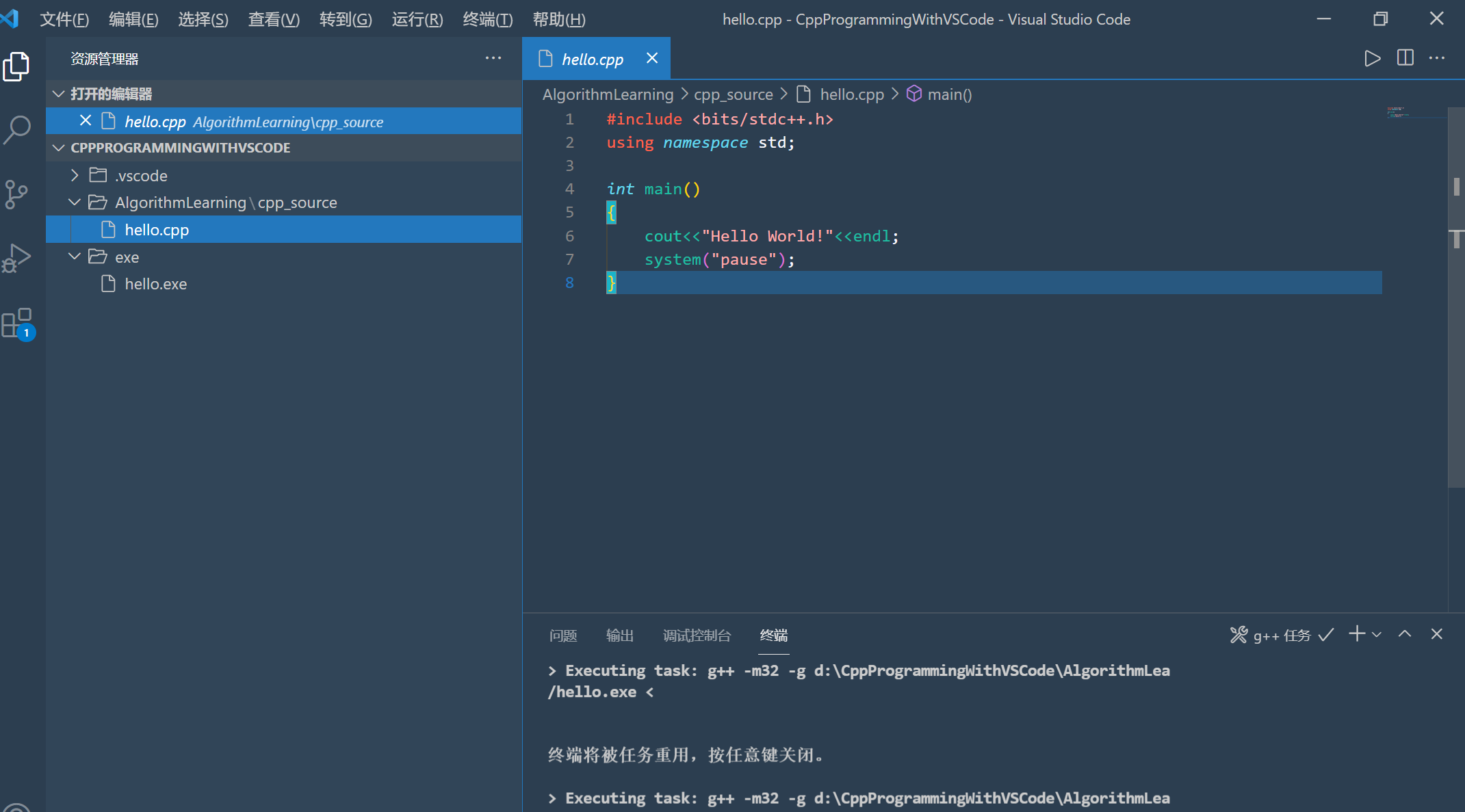Create a new terminal with plus icon

point(1356,634)
